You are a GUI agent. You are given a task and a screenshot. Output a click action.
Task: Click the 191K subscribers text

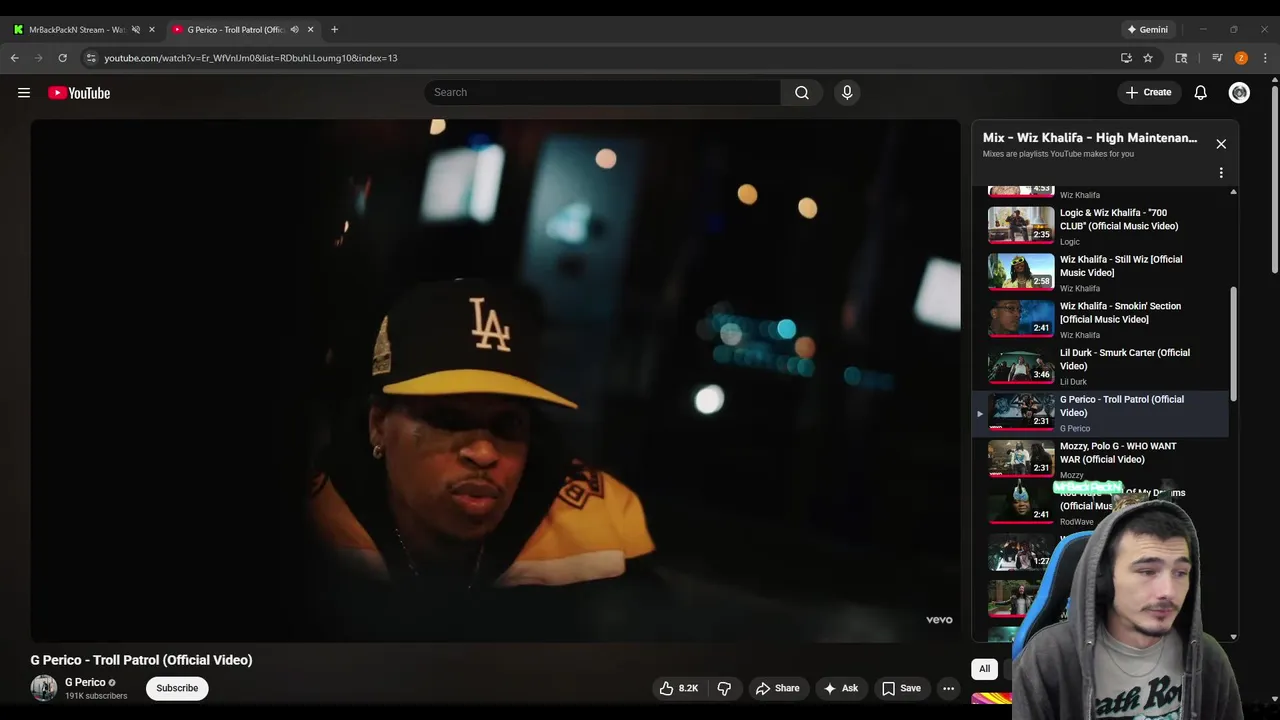[x=96, y=696]
